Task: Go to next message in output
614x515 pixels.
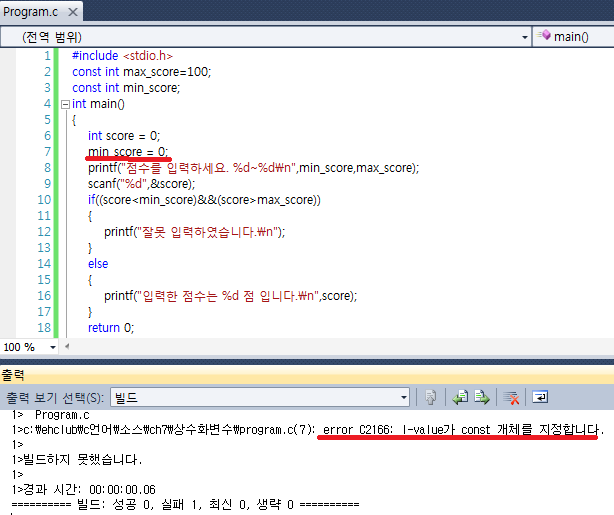Action: click(x=482, y=398)
